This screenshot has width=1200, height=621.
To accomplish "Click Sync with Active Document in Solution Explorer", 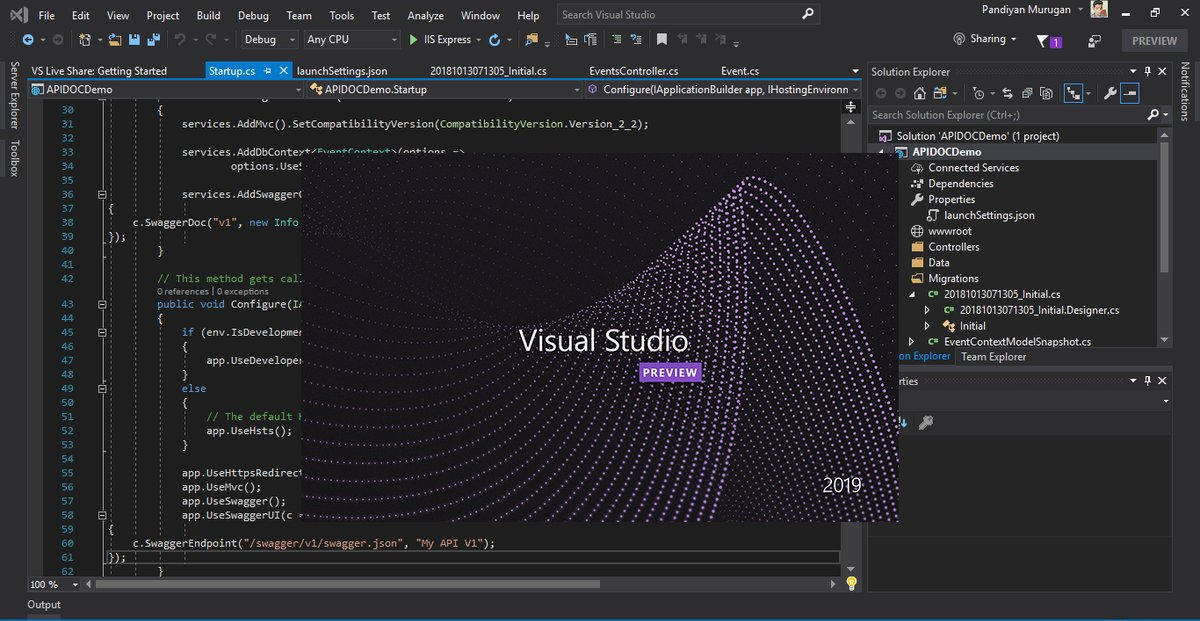I will click(x=1007, y=93).
